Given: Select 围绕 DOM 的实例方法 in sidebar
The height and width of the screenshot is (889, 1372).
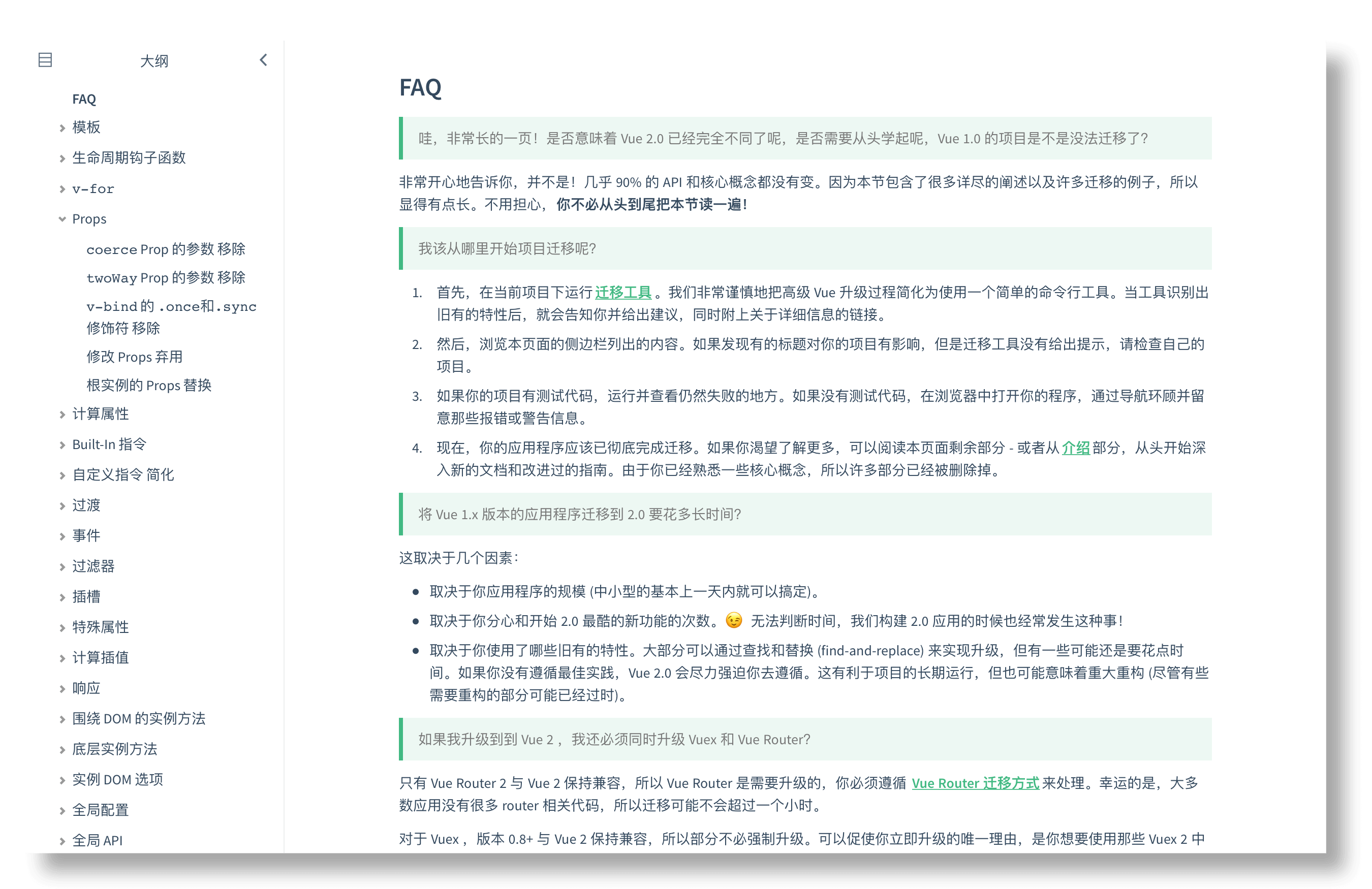Looking at the screenshot, I should 139,719.
